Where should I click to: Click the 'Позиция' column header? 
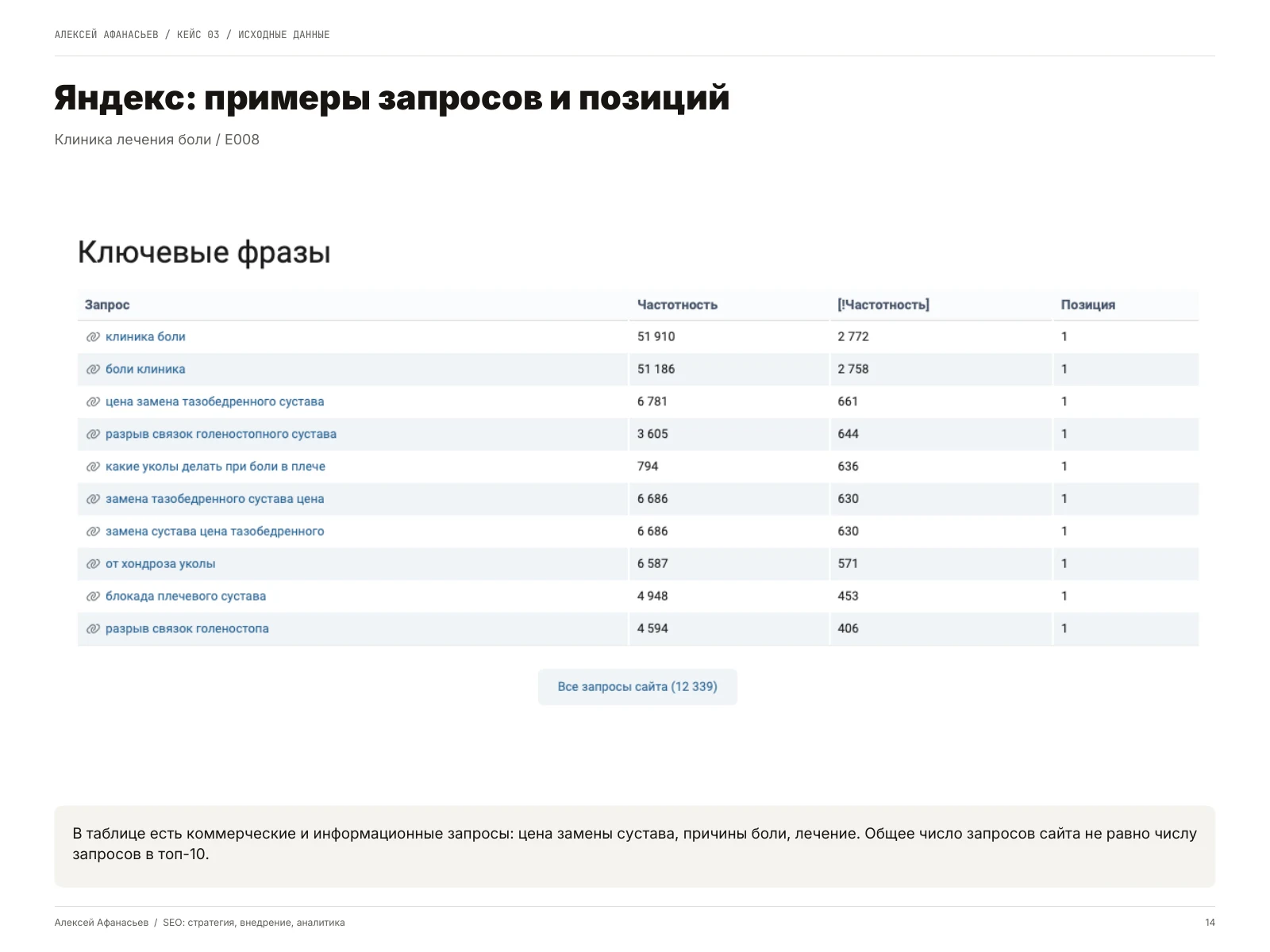(1087, 305)
